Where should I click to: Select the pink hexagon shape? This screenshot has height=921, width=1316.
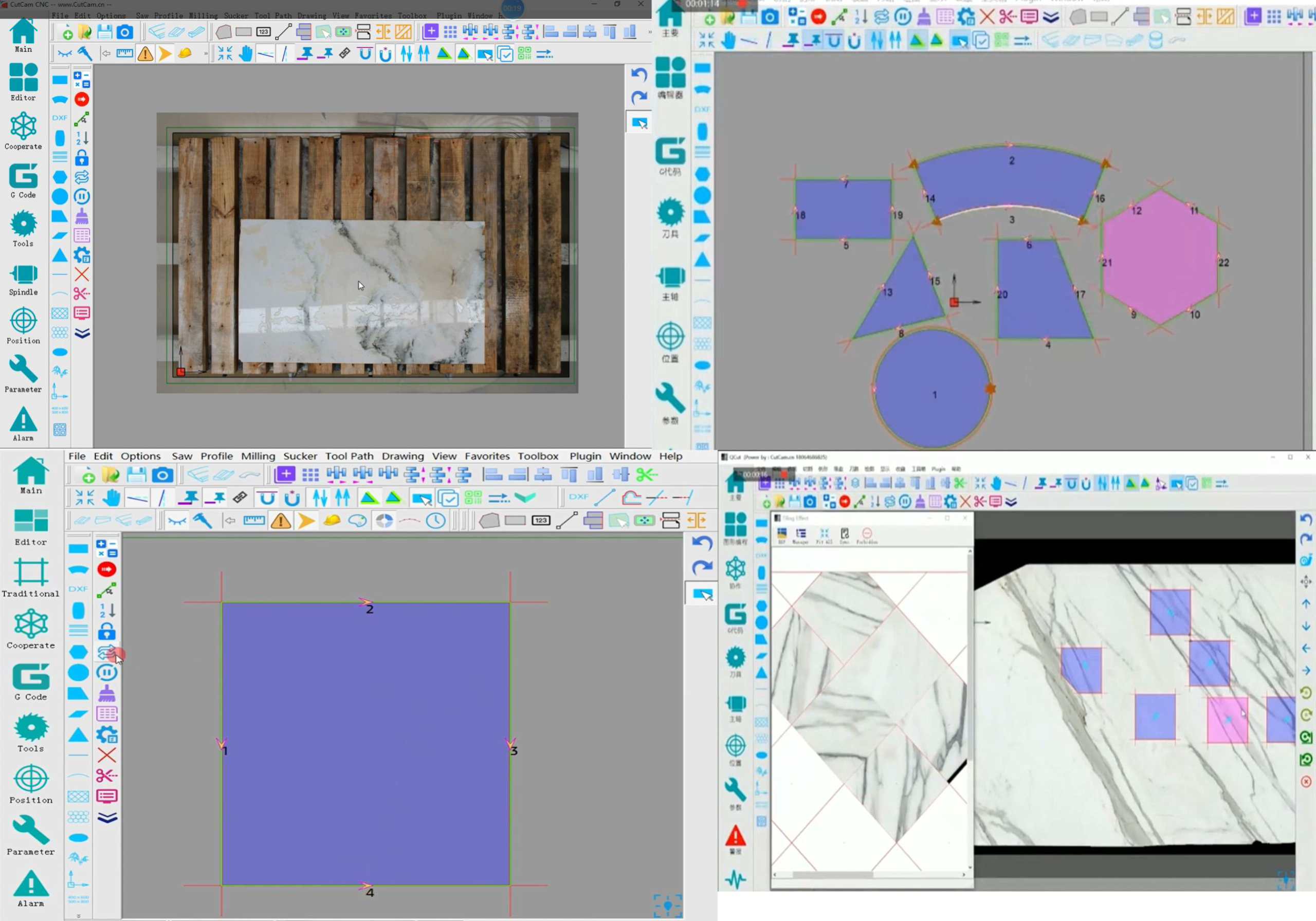[1160, 257]
